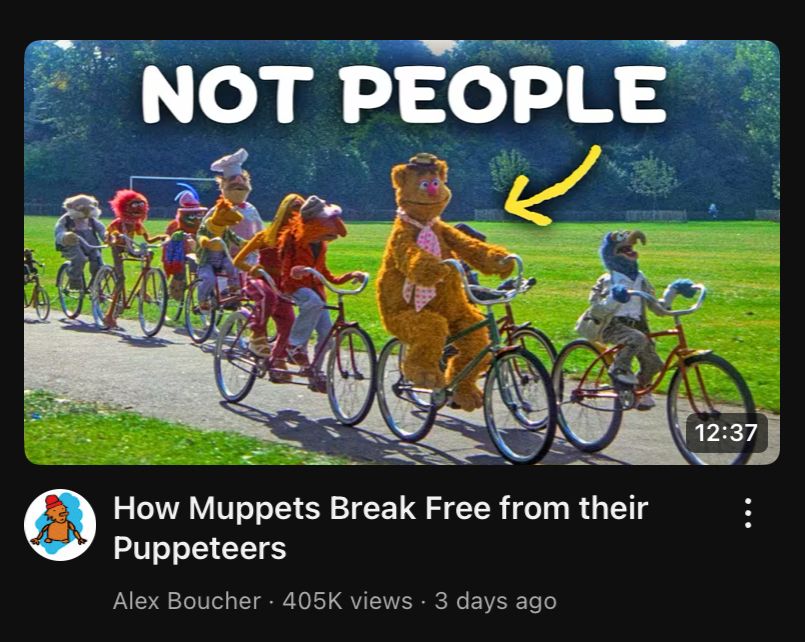Click the yellow arrow in the thumbnail

[x=552, y=186]
